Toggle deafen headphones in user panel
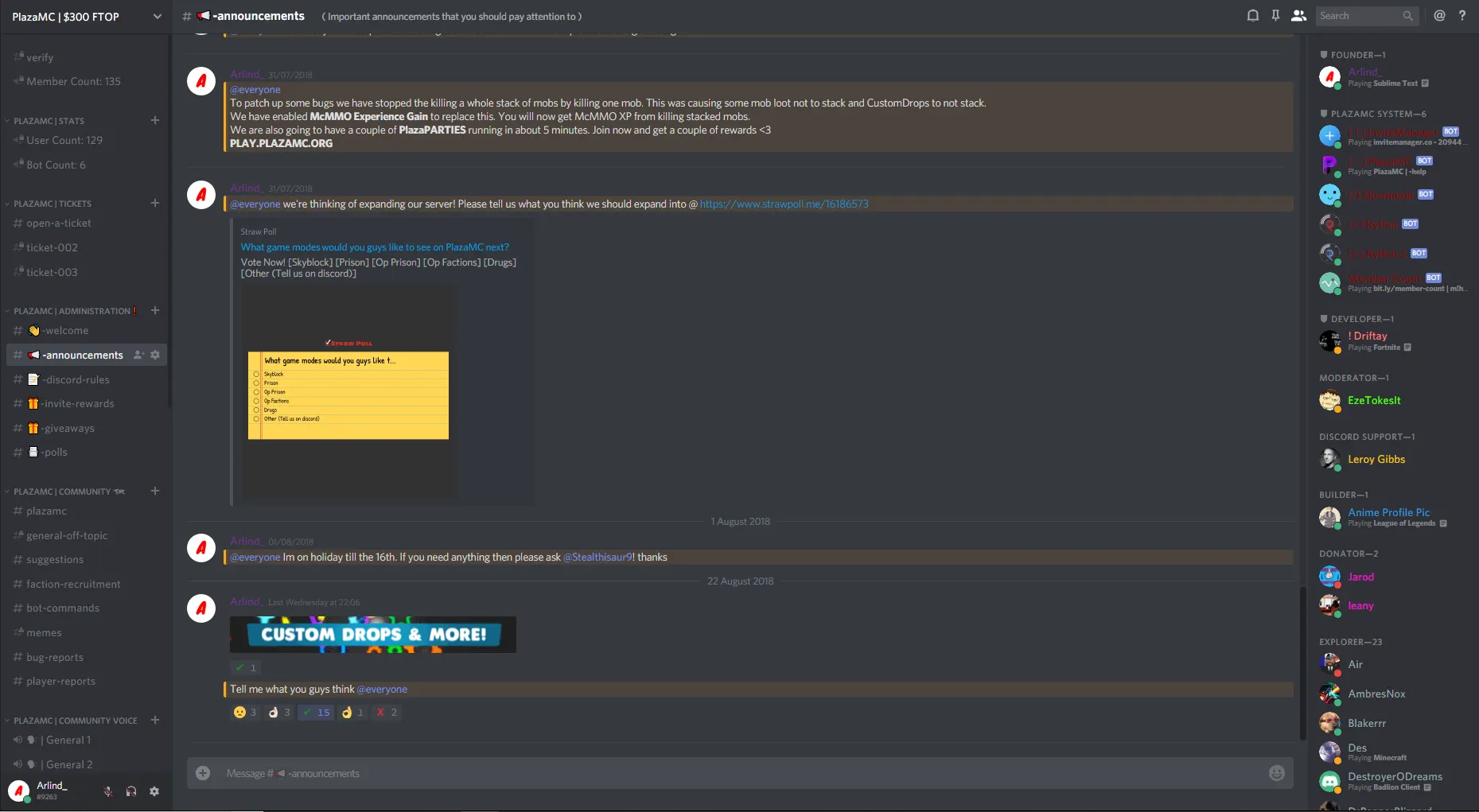 coord(131,791)
